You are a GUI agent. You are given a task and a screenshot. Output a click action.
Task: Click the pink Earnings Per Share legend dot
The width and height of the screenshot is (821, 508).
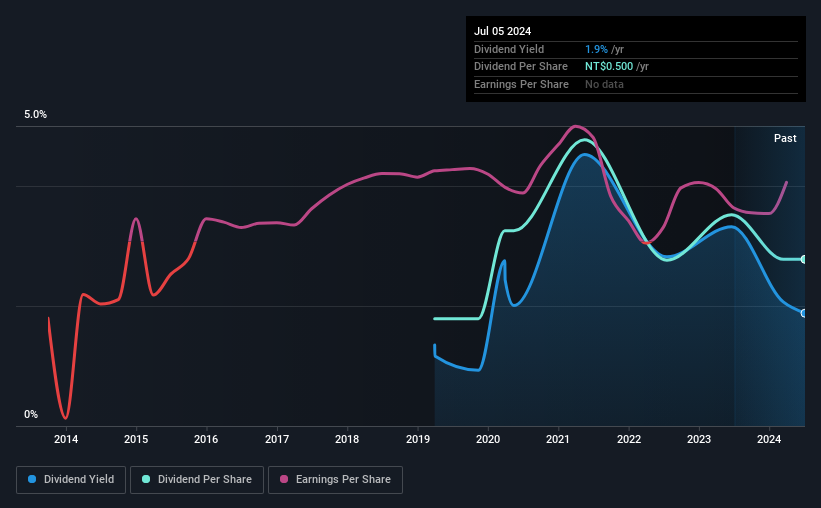284,479
